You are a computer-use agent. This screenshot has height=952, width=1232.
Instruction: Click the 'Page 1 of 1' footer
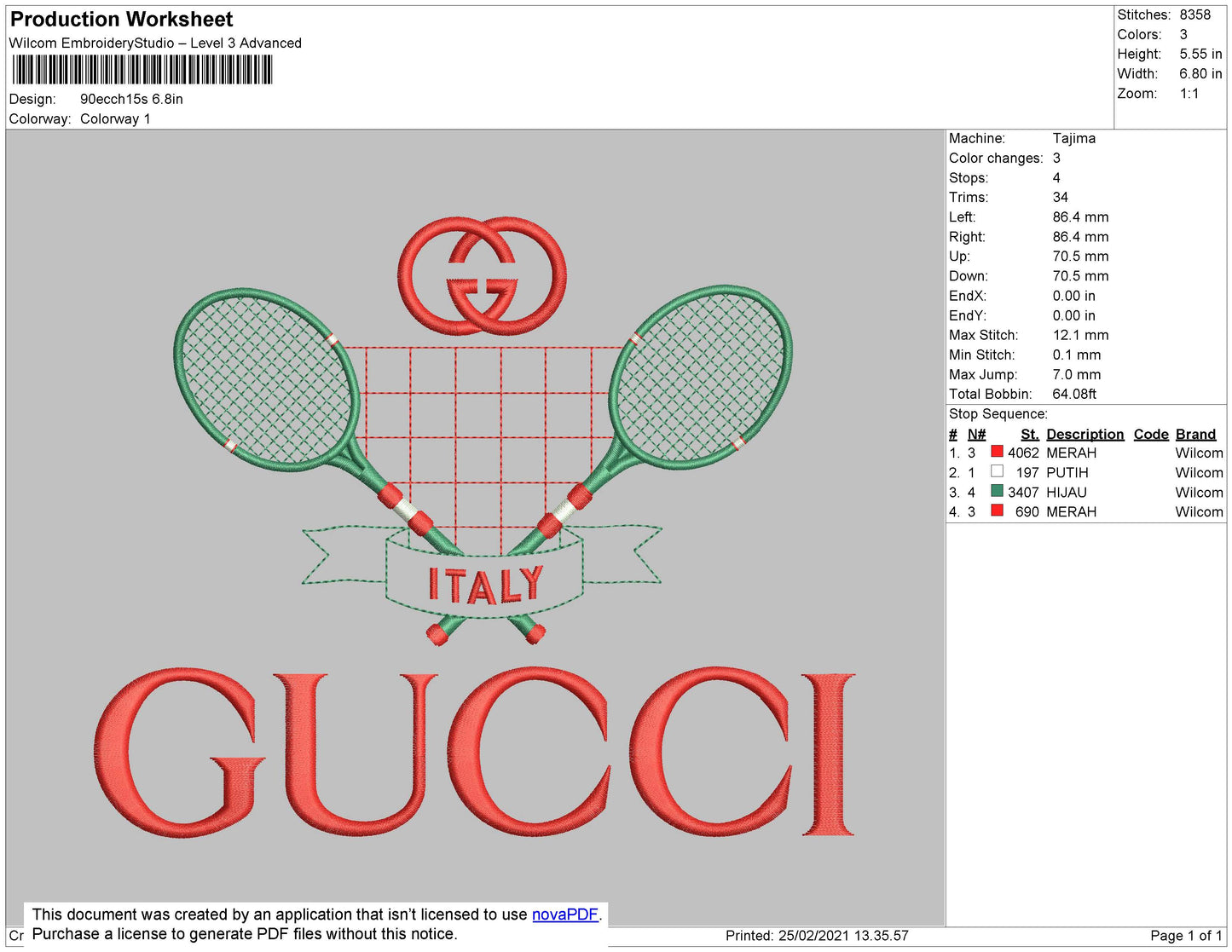pos(1186,935)
